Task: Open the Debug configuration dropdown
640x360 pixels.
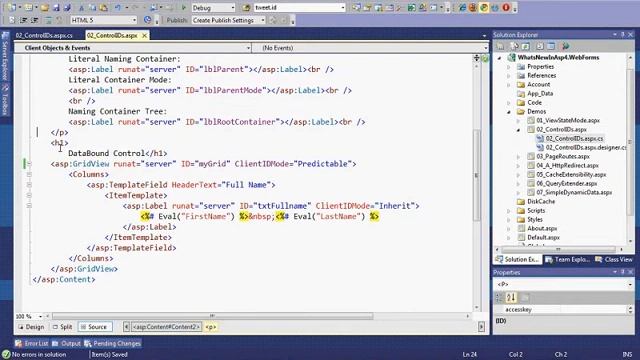Action: coord(233,8)
